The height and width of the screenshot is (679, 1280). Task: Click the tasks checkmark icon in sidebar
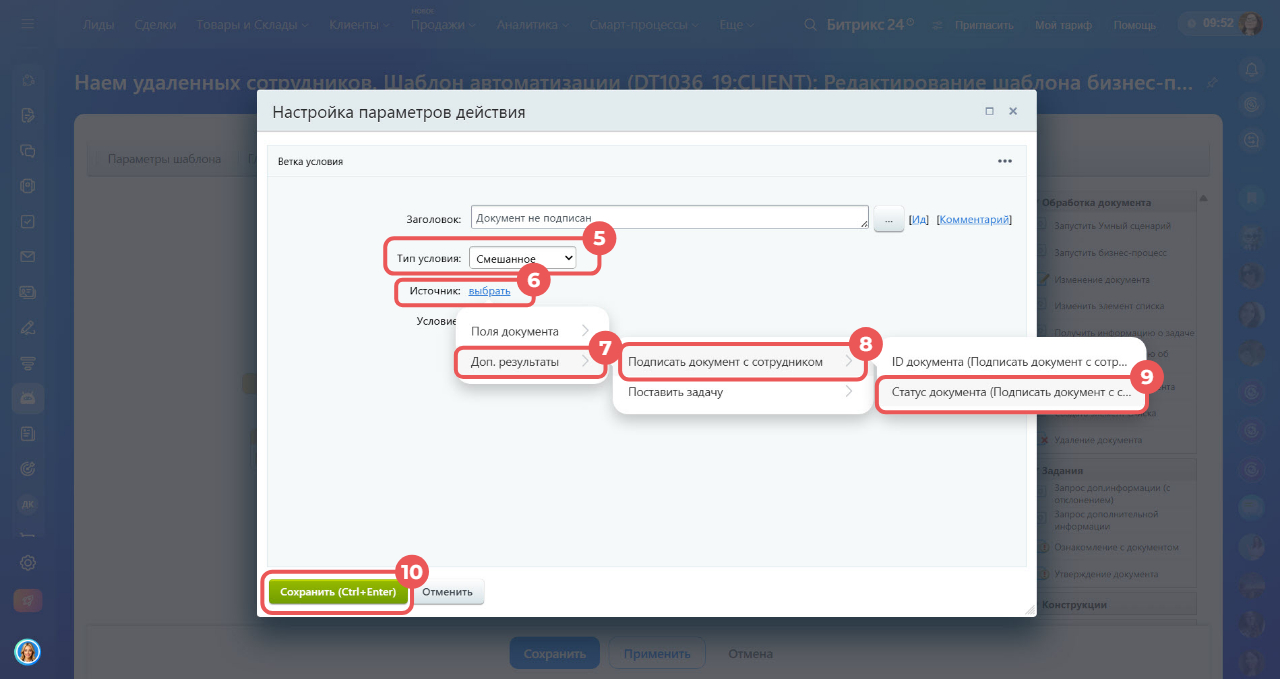click(x=28, y=221)
